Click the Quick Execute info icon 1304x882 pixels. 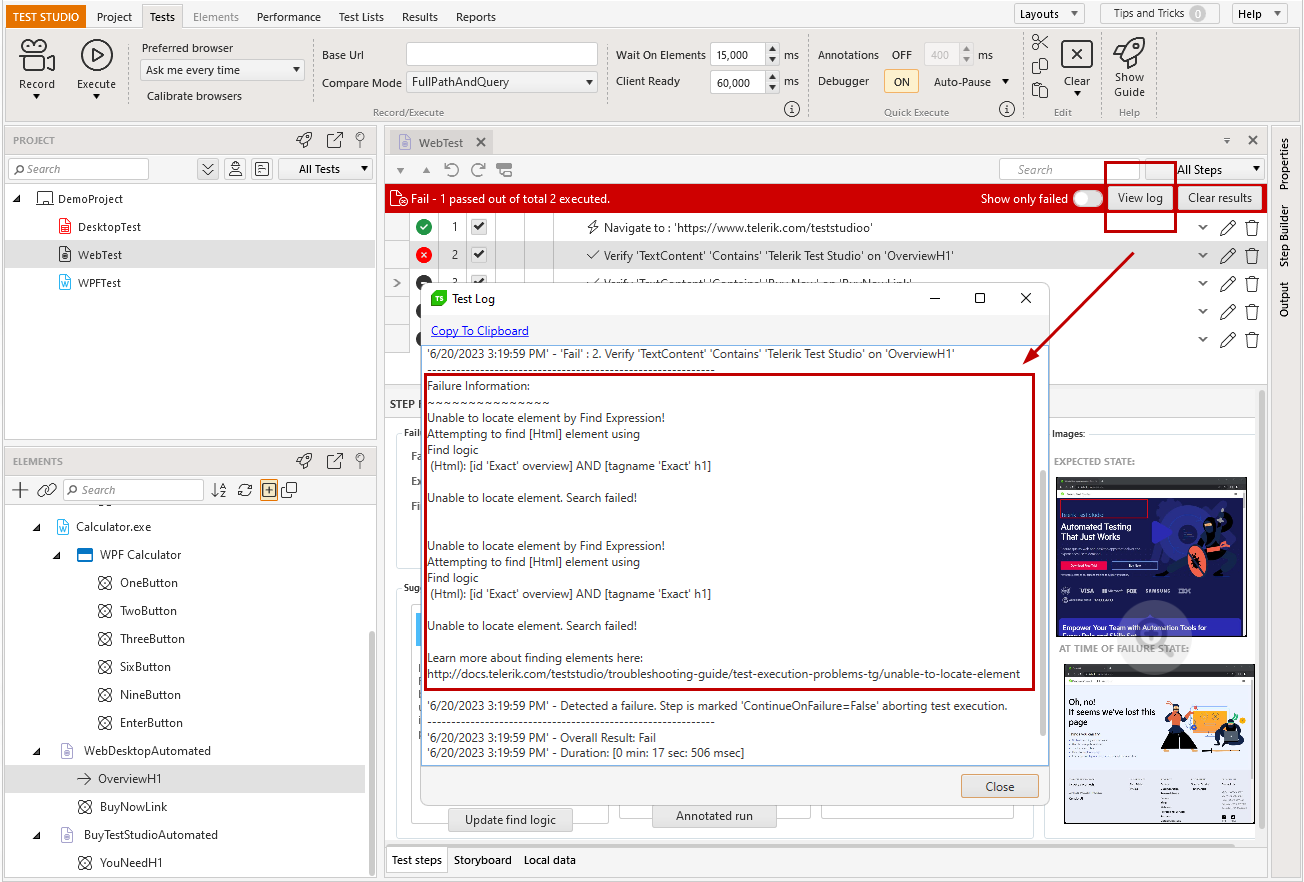[1007, 109]
